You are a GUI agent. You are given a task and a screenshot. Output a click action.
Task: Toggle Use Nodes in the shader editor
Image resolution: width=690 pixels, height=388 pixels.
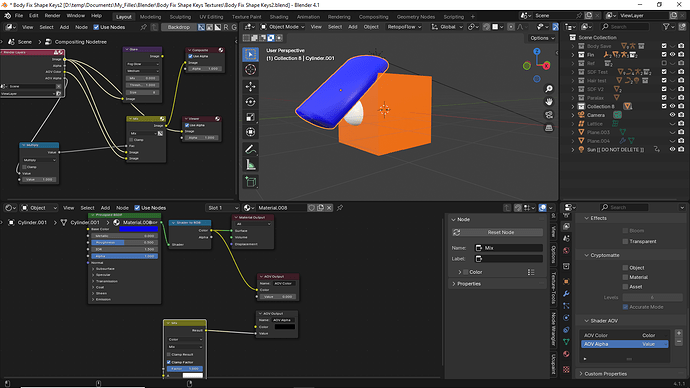(137, 208)
